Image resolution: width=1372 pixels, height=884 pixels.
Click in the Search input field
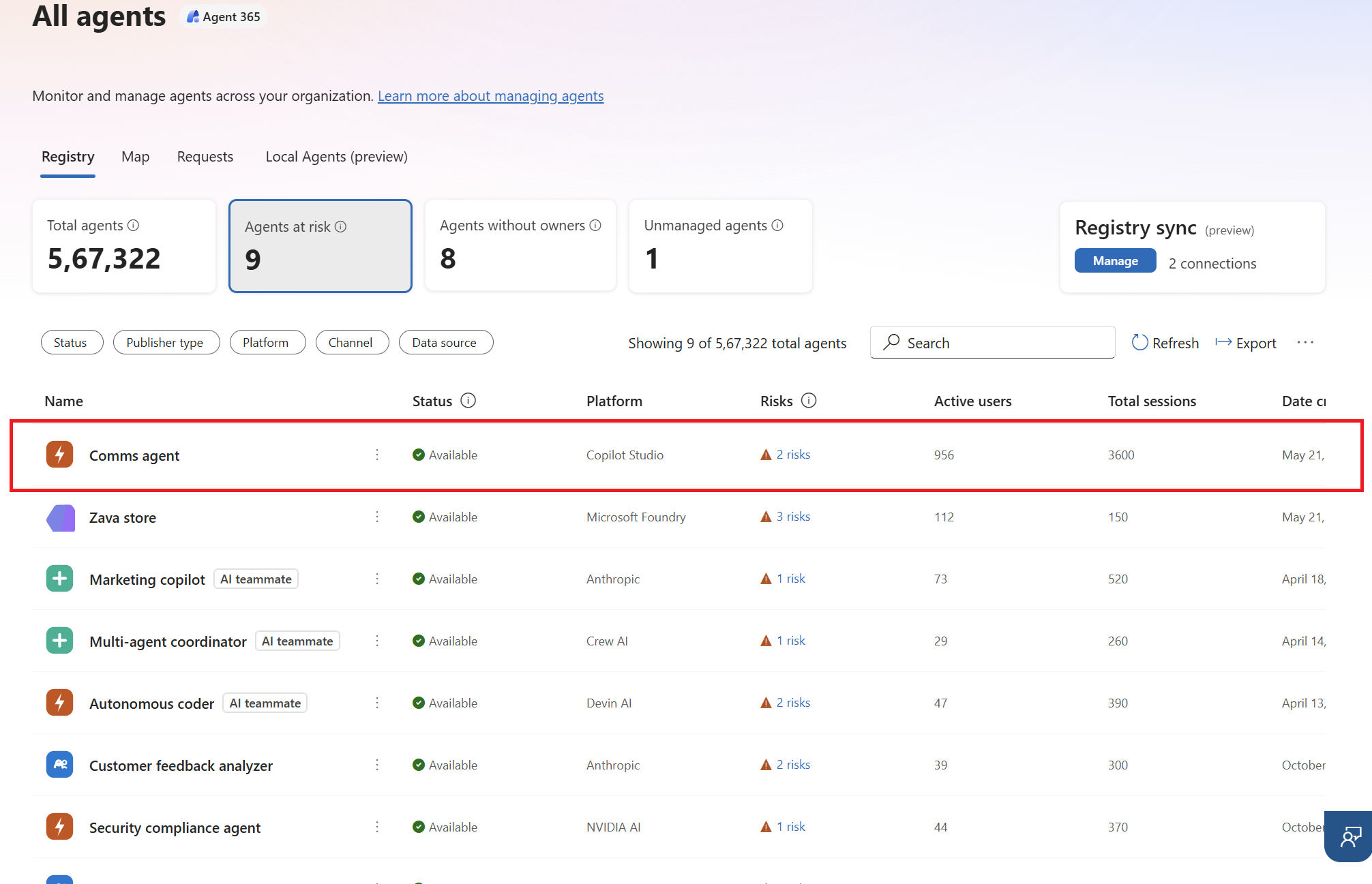point(993,342)
